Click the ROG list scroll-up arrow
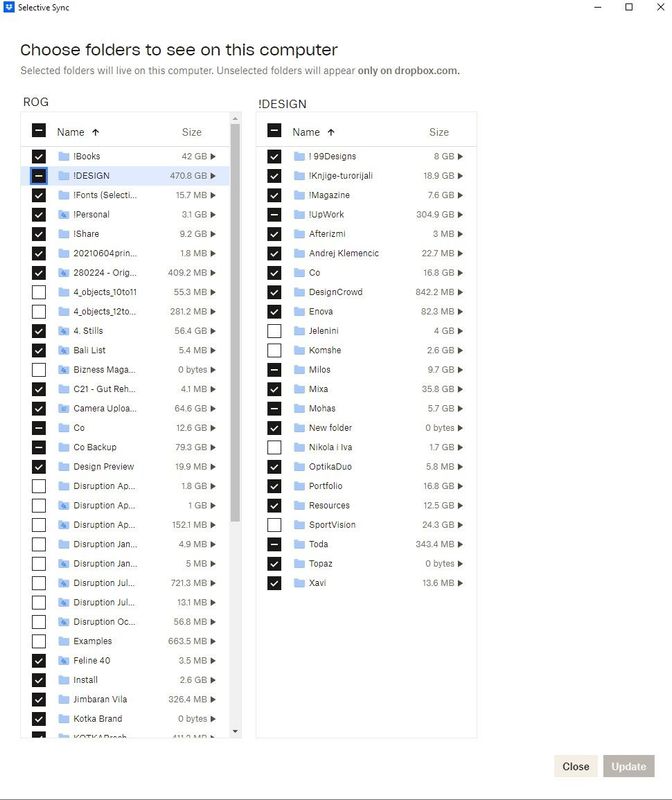Screen dimensions: 672x800 point(235,119)
